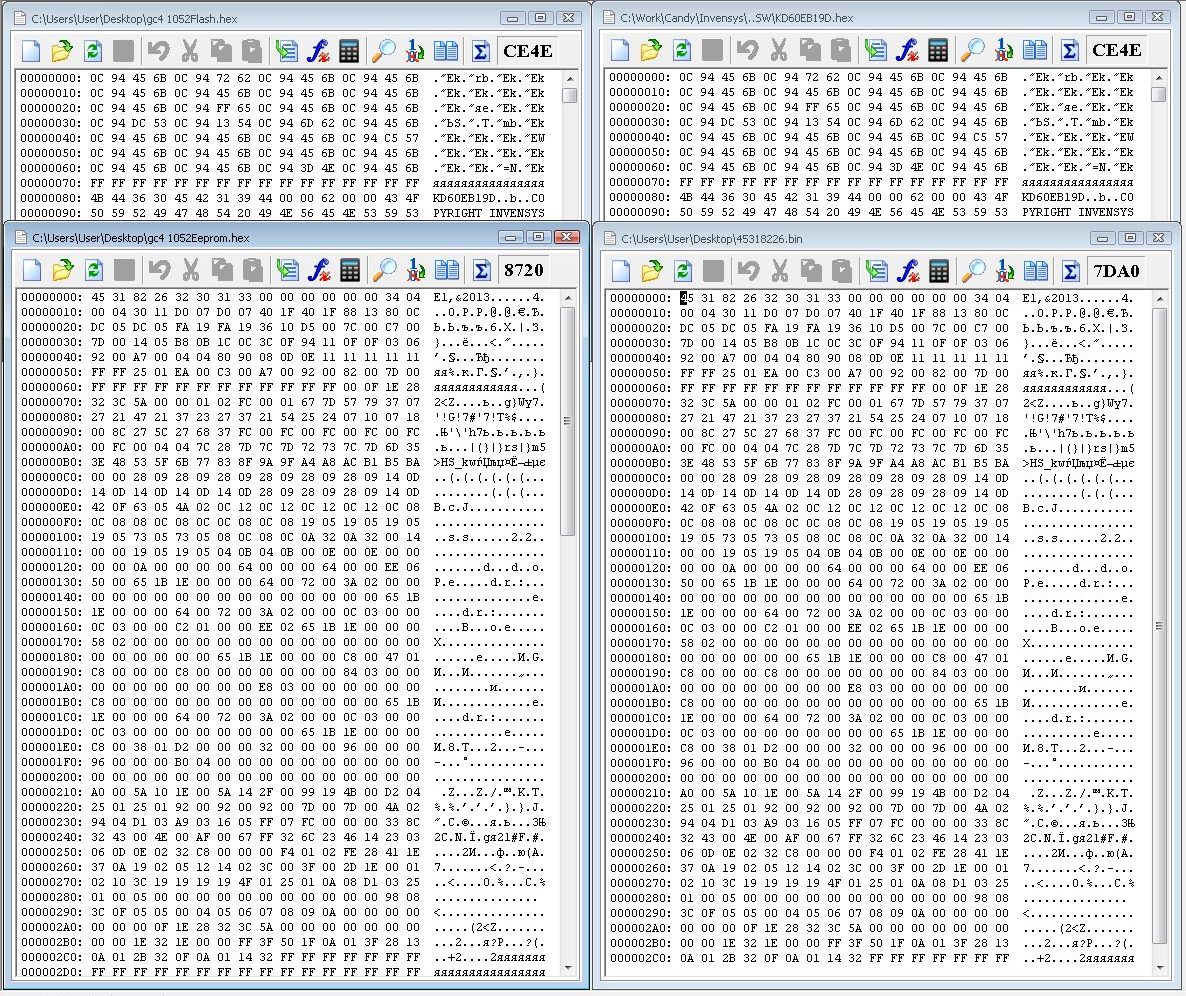Click the replace icon in gc4 1052Eeprom.hex toolbar

click(415, 270)
